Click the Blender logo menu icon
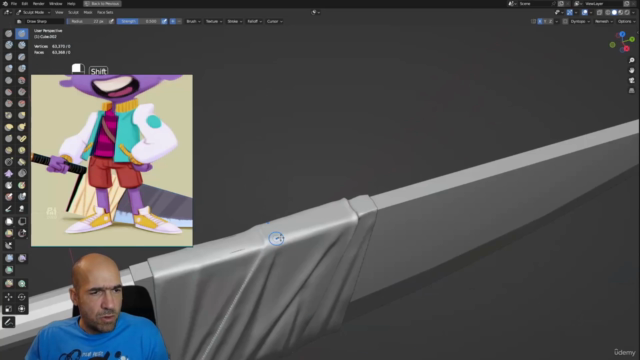Image resolution: width=640 pixels, height=360 pixels. tap(5, 4)
